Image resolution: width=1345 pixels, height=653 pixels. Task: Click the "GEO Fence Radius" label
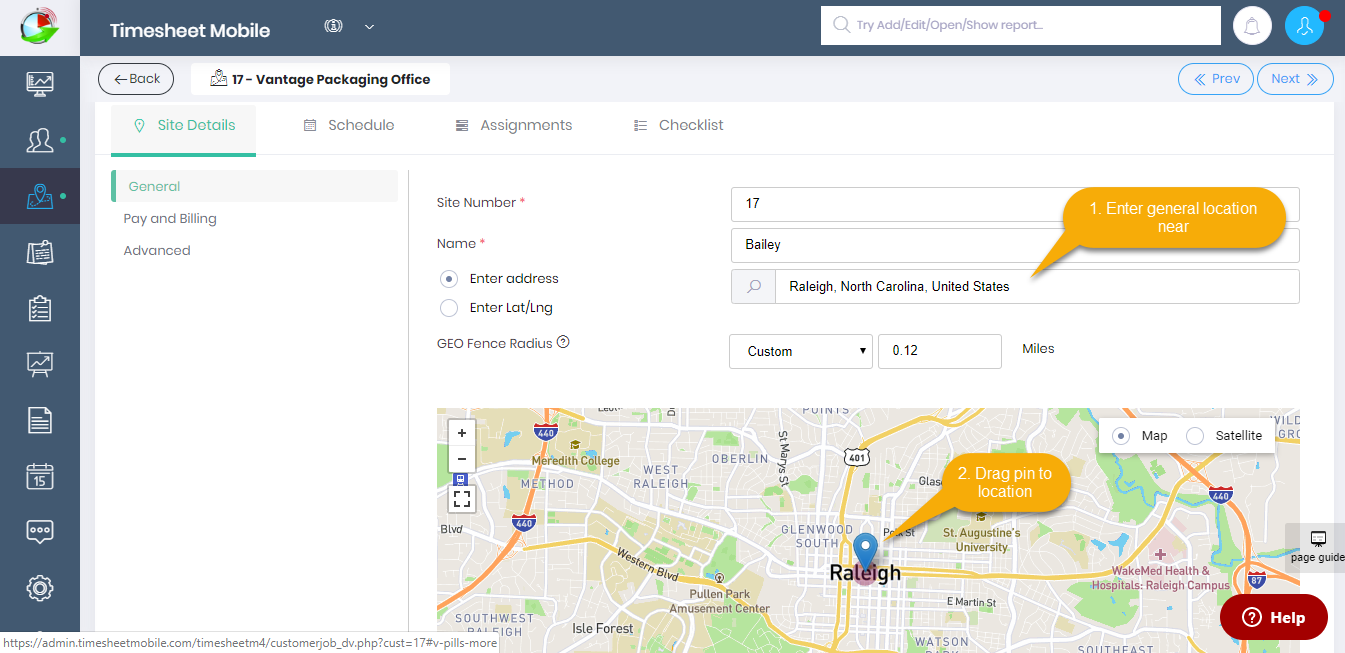coord(495,343)
